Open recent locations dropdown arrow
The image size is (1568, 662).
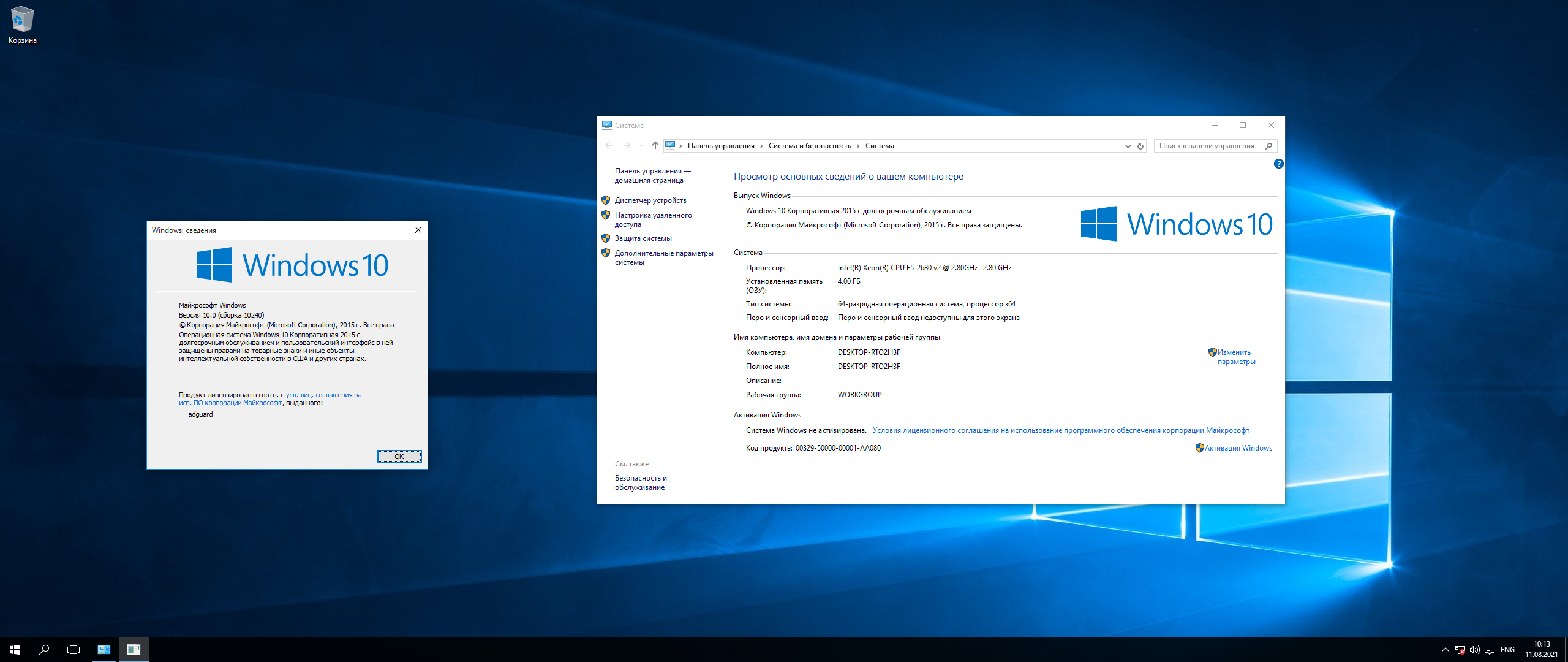[x=641, y=146]
